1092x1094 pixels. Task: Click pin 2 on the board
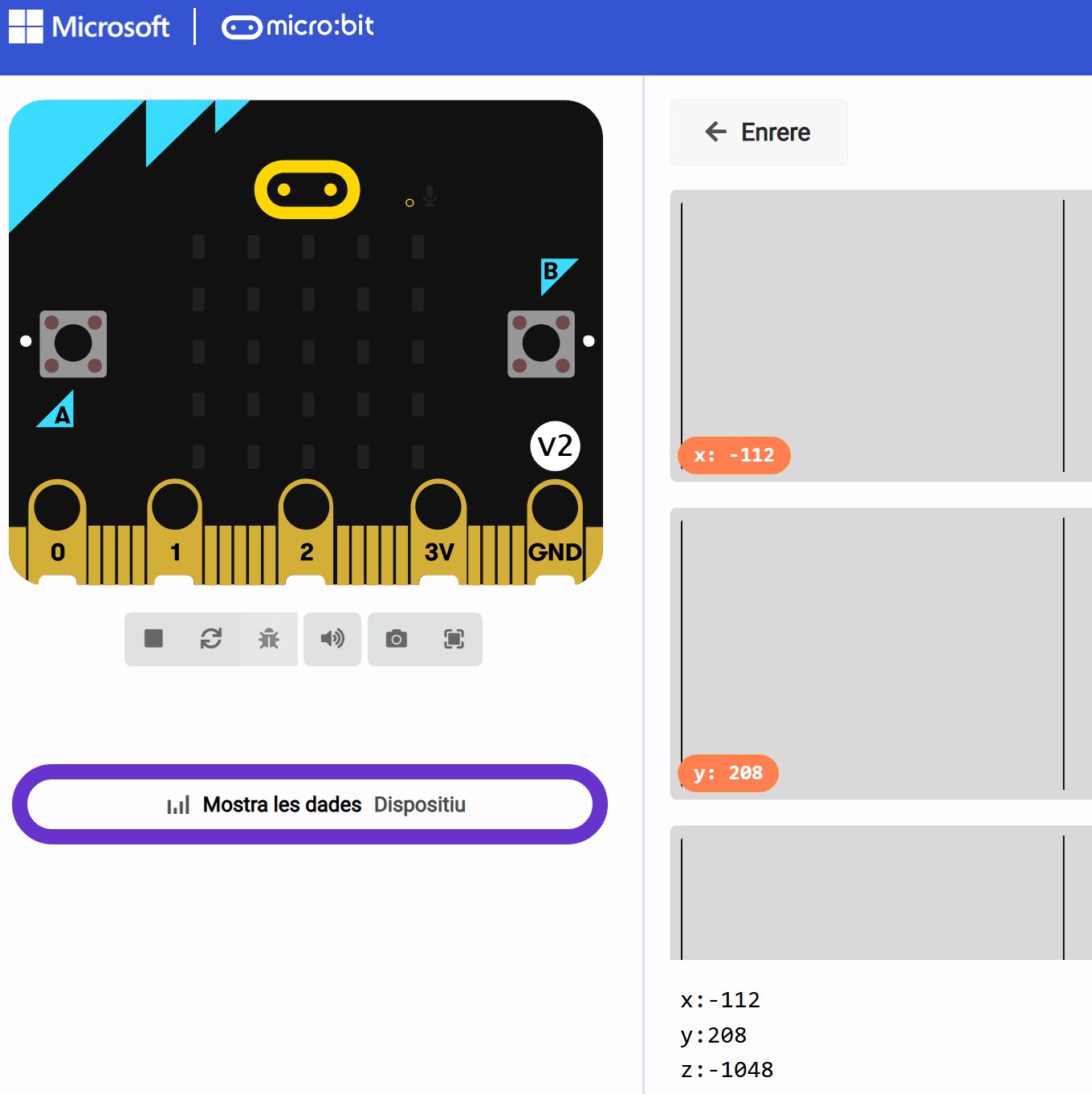306,509
